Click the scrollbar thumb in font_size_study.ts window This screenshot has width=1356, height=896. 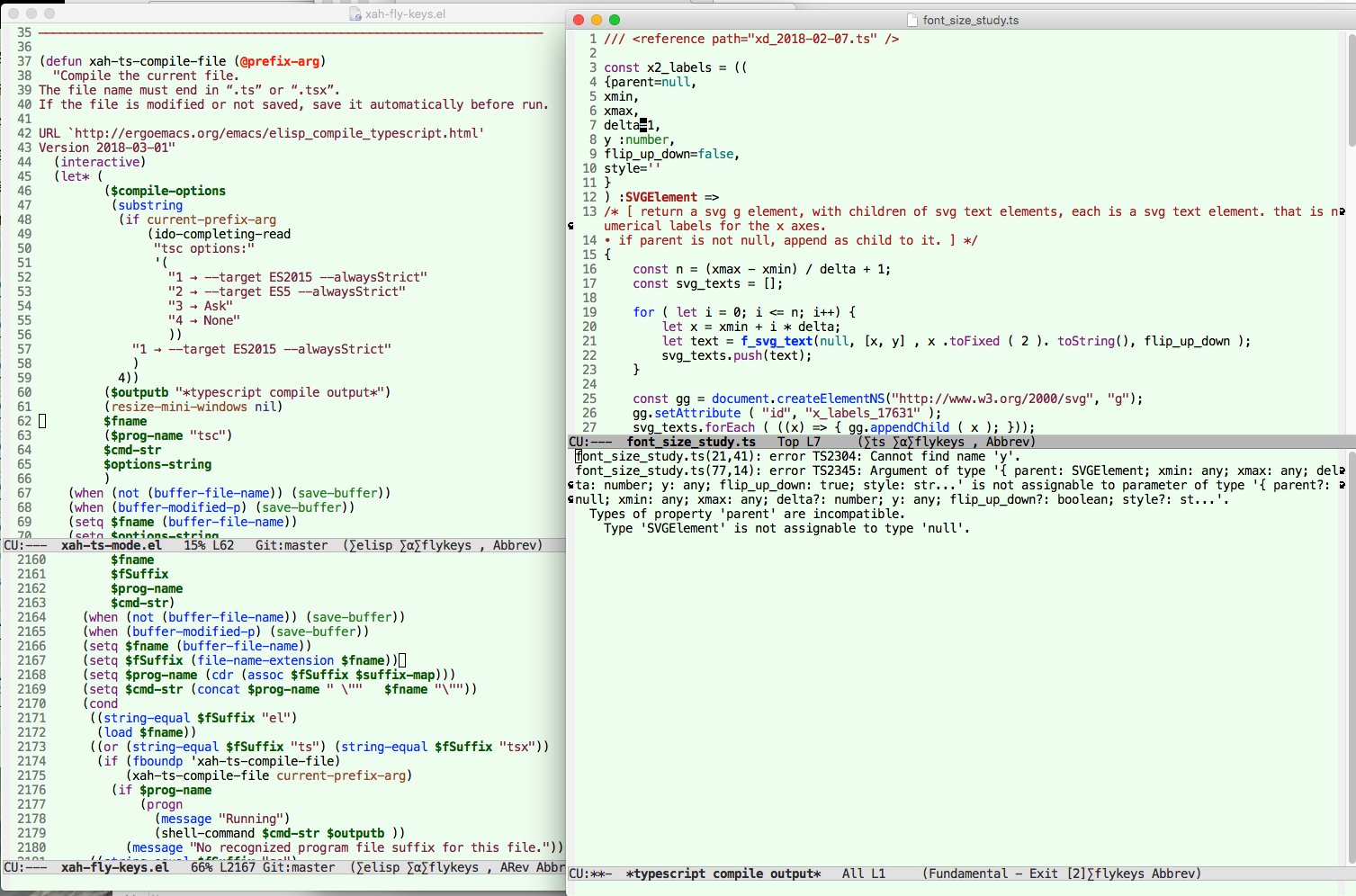[1351, 90]
